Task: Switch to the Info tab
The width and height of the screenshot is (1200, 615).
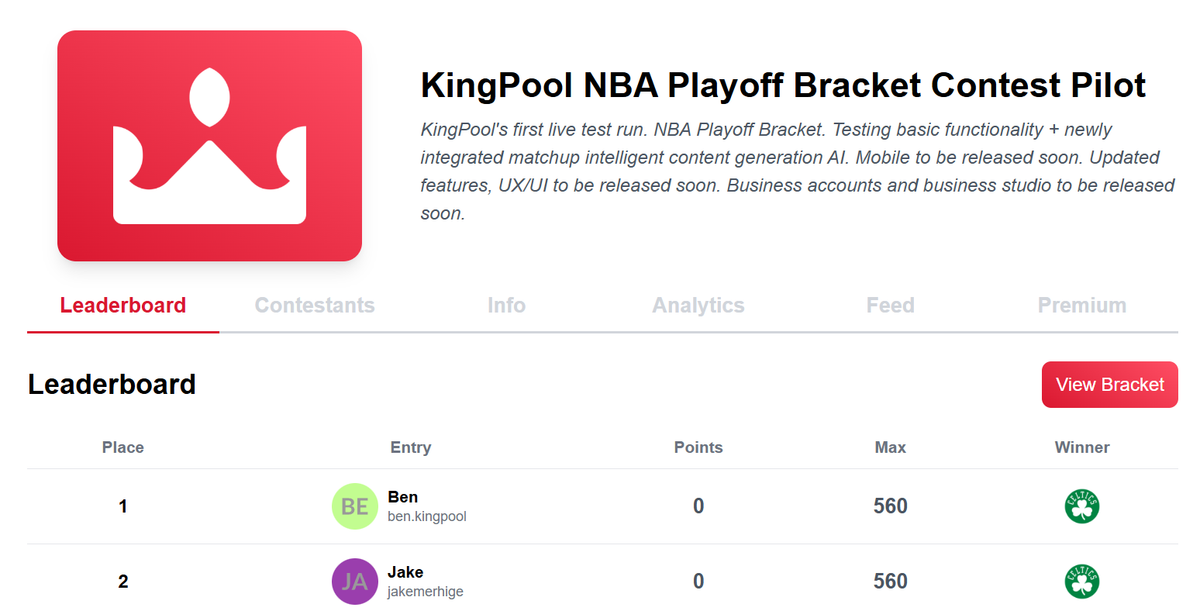Action: pos(506,305)
